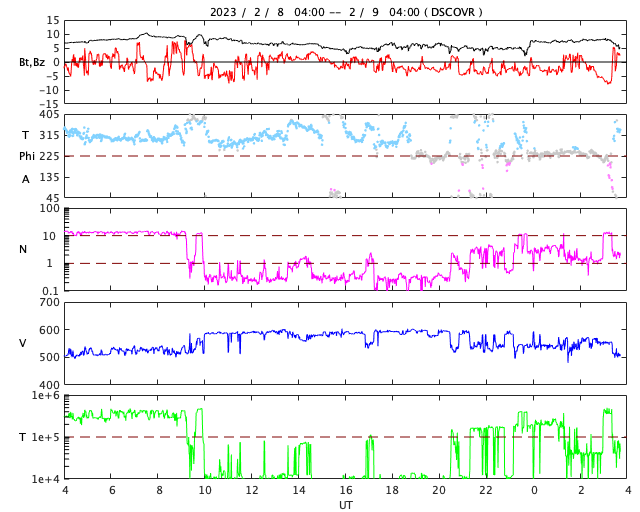The height and width of the screenshot is (512, 640).
Task: Click the 22 hour mark on the time axis
Action: click(x=486, y=491)
